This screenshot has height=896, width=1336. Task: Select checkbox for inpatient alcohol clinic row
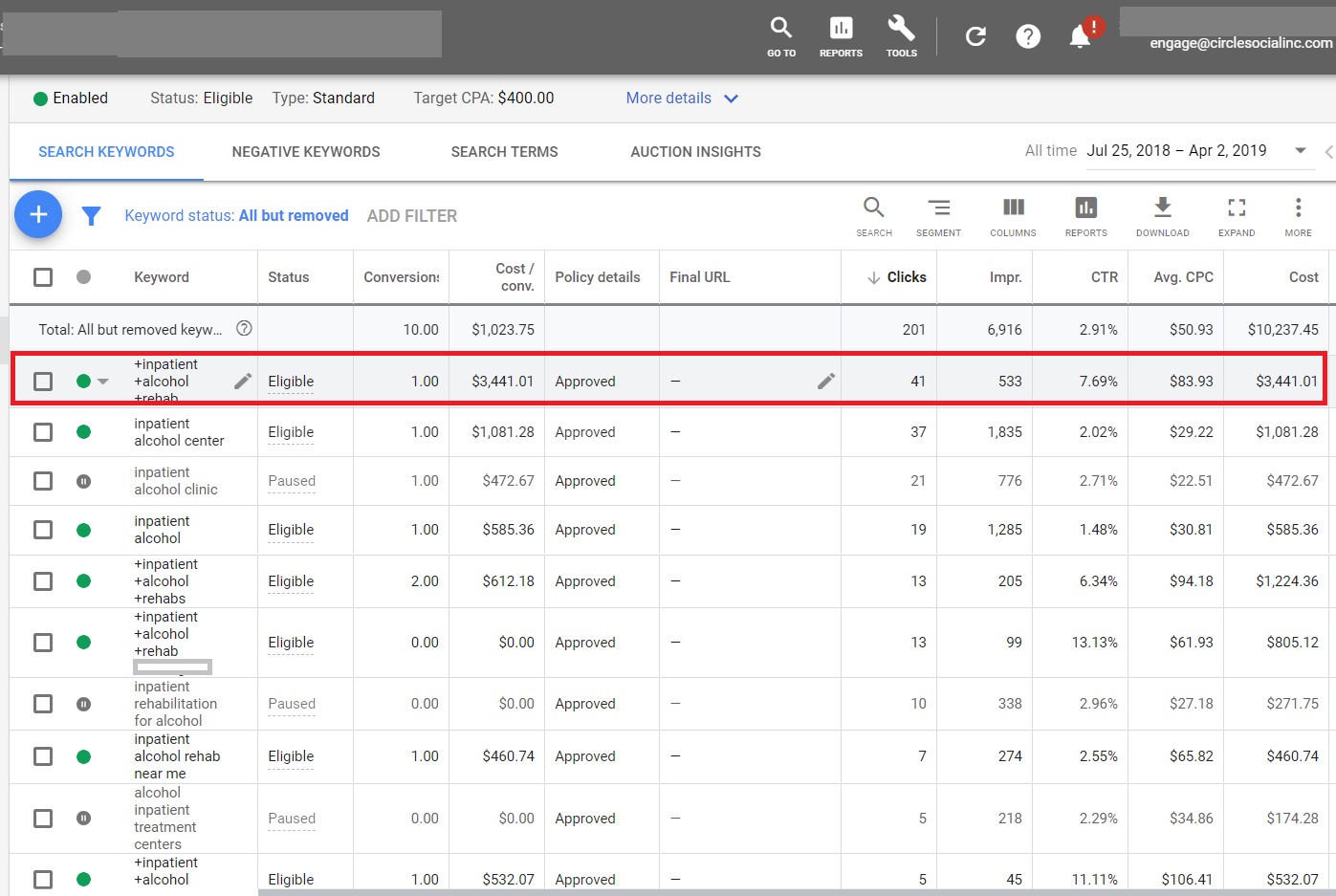(x=43, y=481)
